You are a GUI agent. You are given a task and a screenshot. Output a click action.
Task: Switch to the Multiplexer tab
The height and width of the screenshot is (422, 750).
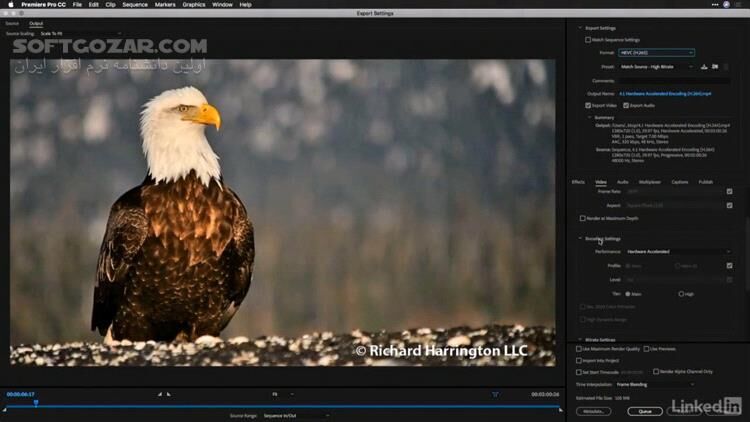coord(650,182)
